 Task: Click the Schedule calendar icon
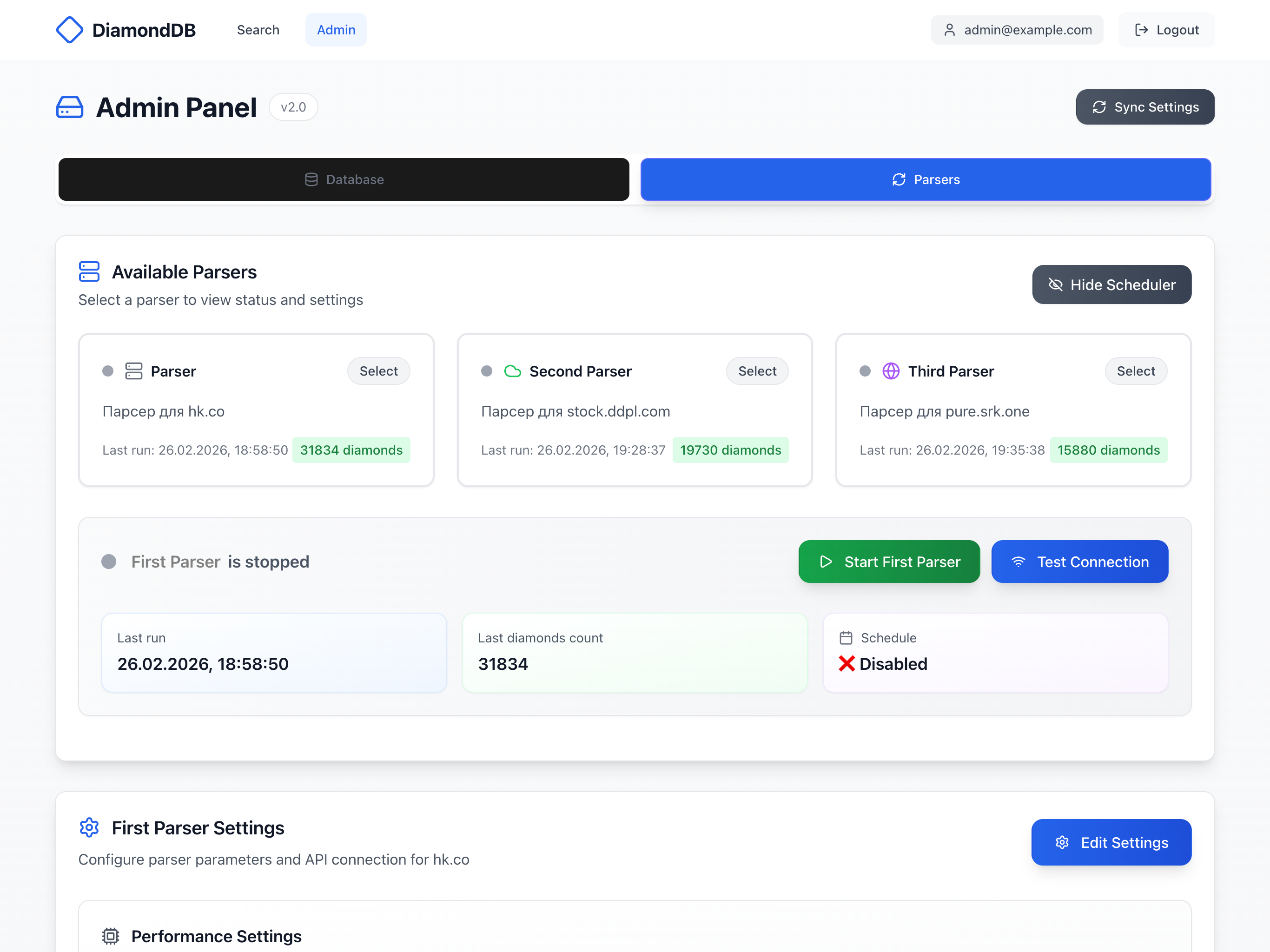coord(846,638)
